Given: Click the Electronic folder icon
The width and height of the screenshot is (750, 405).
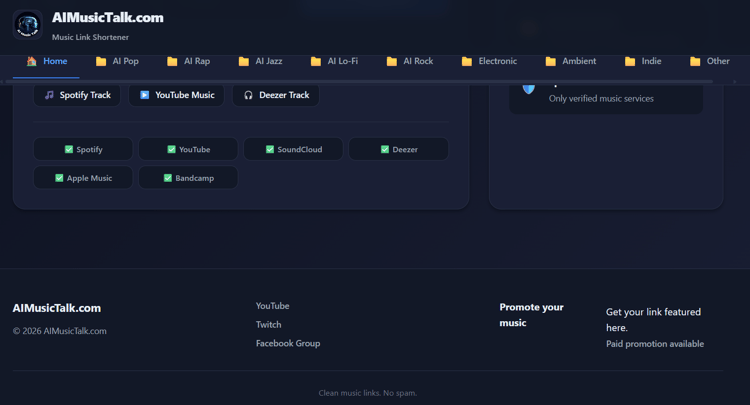Looking at the screenshot, I should [467, 61].
